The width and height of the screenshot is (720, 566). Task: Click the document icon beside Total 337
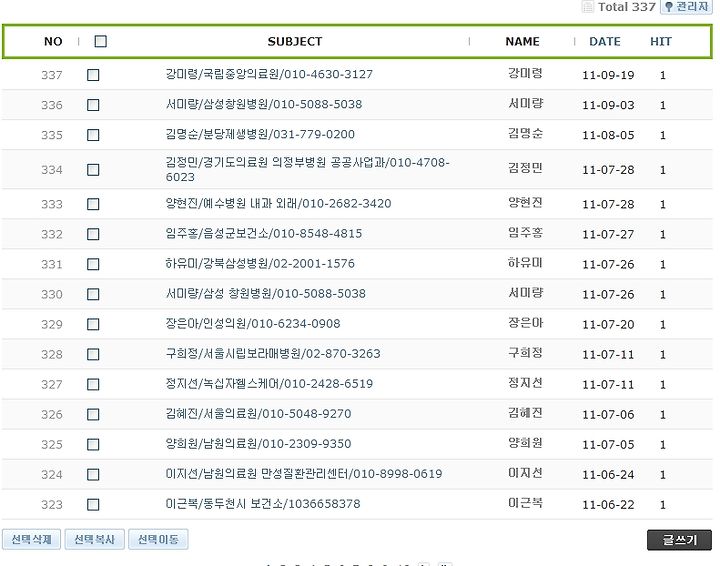[x=588, y=6]
